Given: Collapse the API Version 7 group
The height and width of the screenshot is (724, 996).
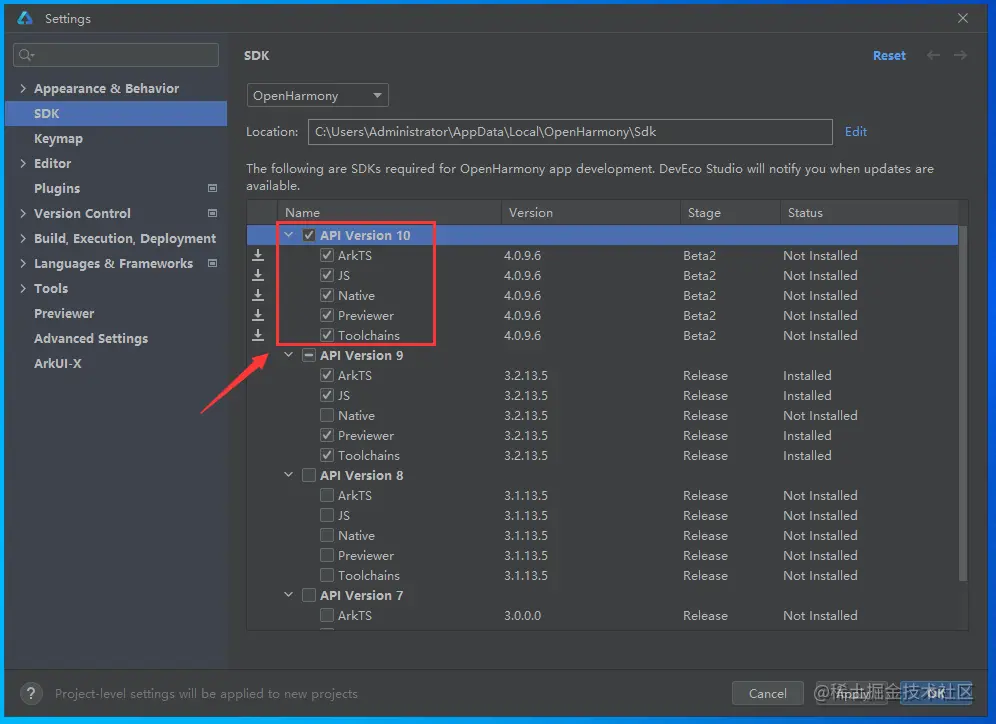Looking at the screenshot, I should 288,595.
